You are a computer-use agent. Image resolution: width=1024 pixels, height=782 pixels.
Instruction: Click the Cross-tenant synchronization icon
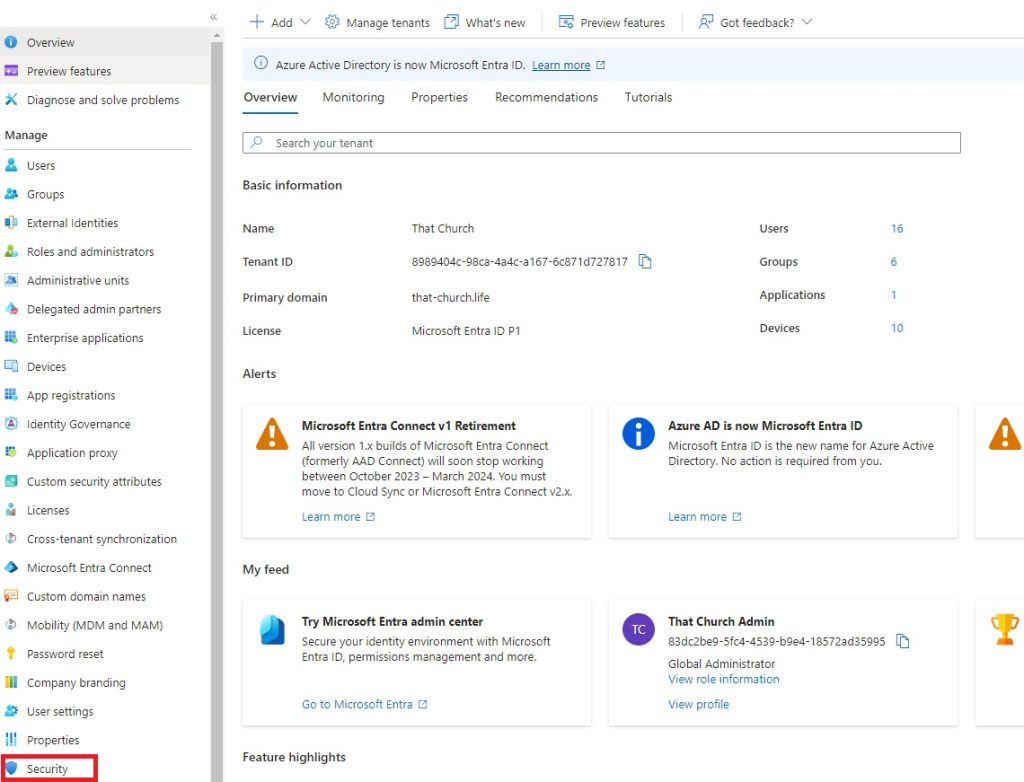coord(11,539)
